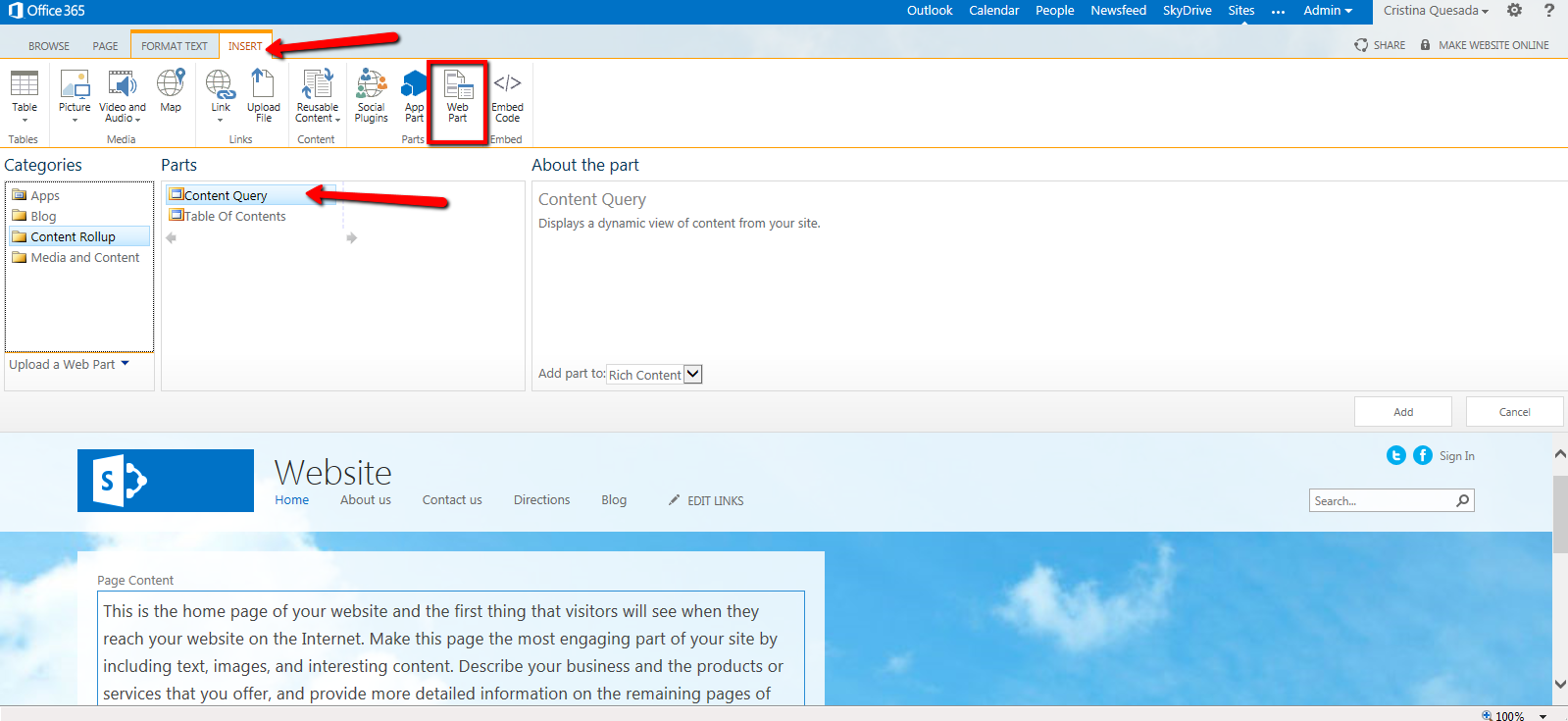Expand the Upload a Web Part section
This screenshot has width=1568, height=721.
[x=69, y=364]
